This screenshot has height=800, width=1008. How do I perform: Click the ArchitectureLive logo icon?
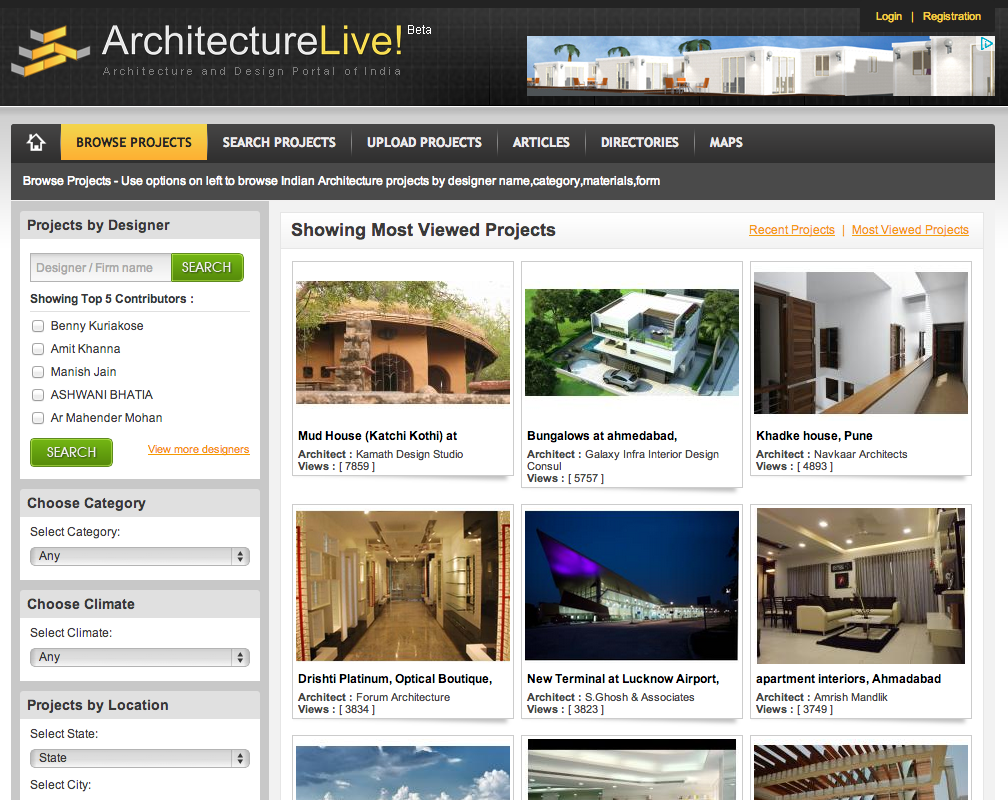tap(51, 51)
